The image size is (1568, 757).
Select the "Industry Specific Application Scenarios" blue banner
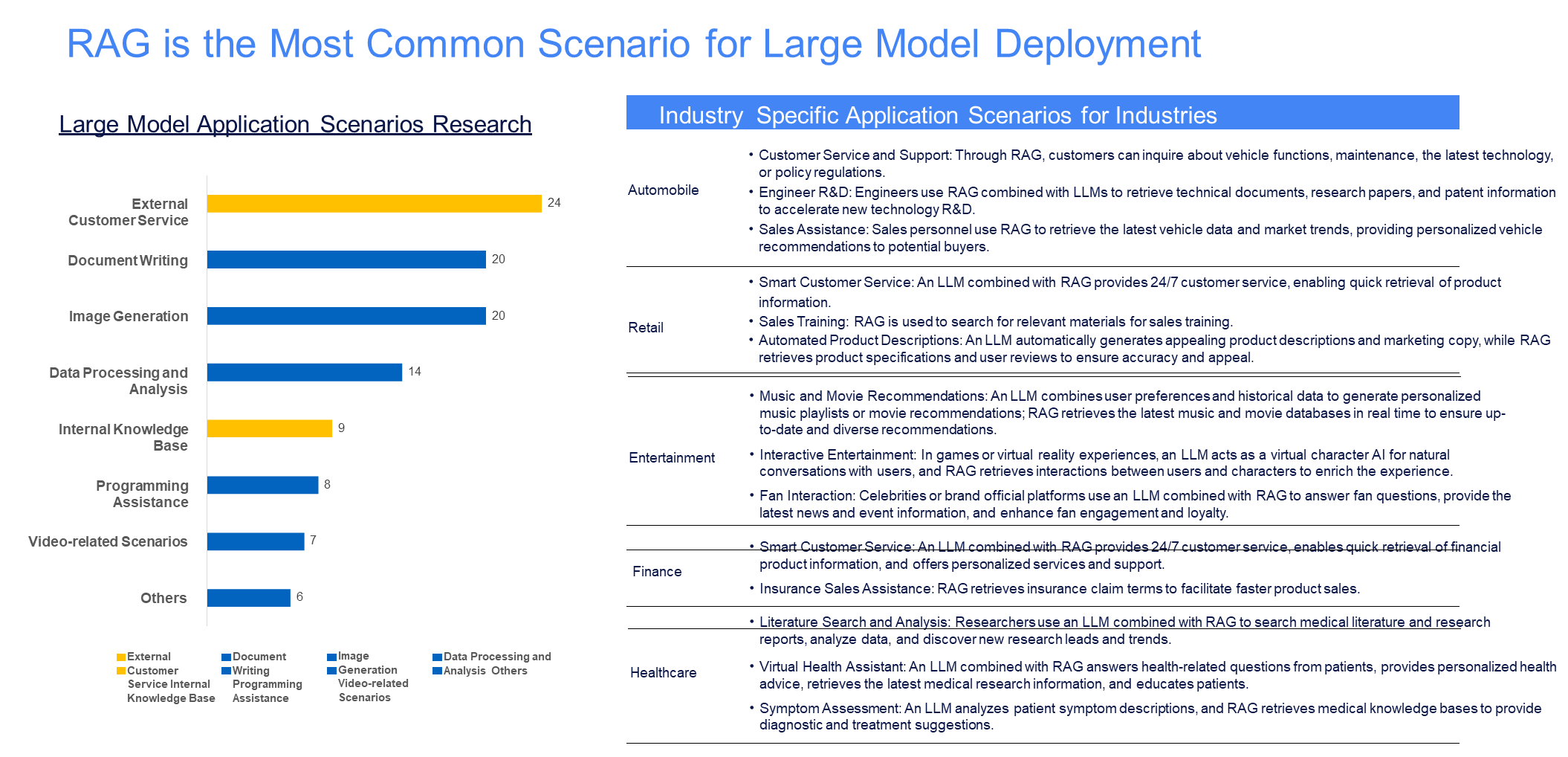(x=1043, y=112)
